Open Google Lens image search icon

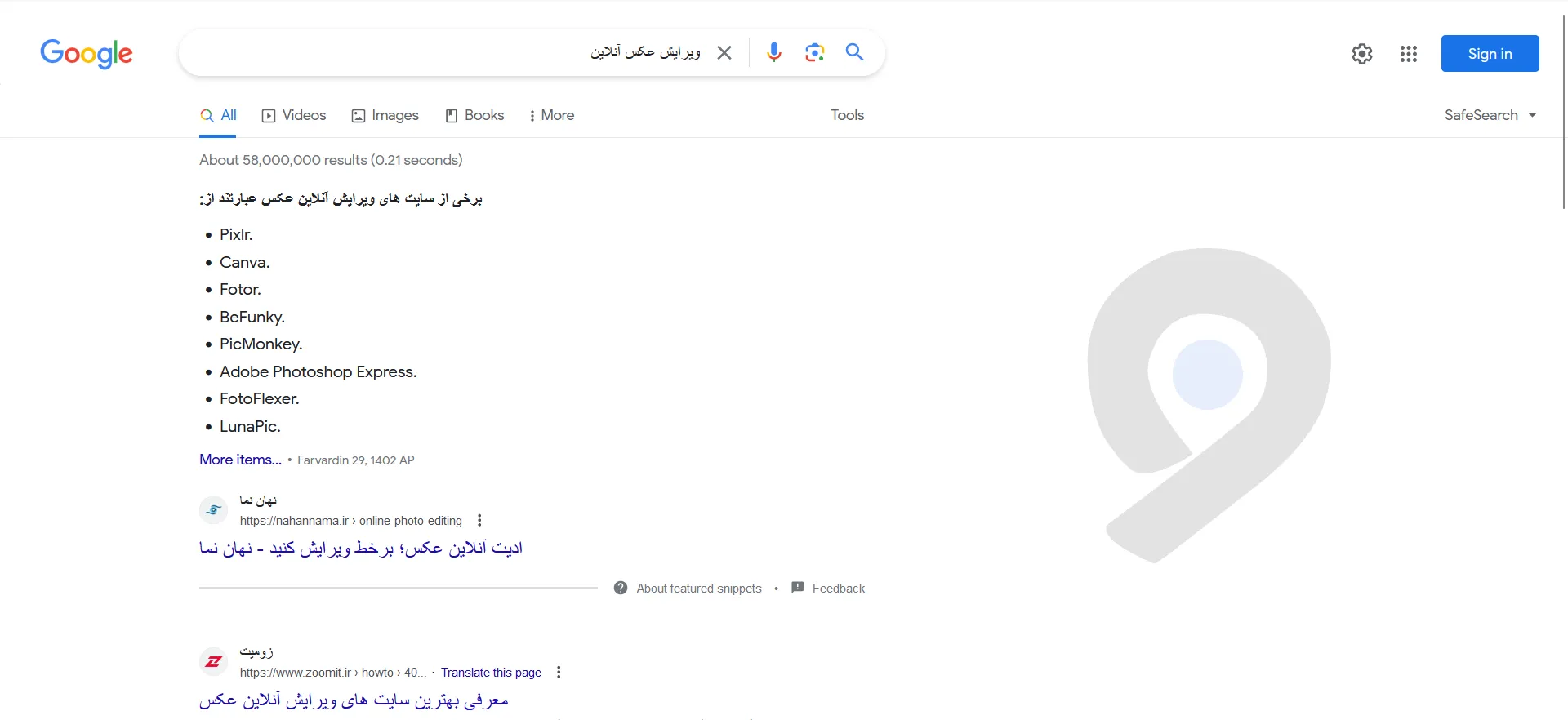[x=814, y=53]
